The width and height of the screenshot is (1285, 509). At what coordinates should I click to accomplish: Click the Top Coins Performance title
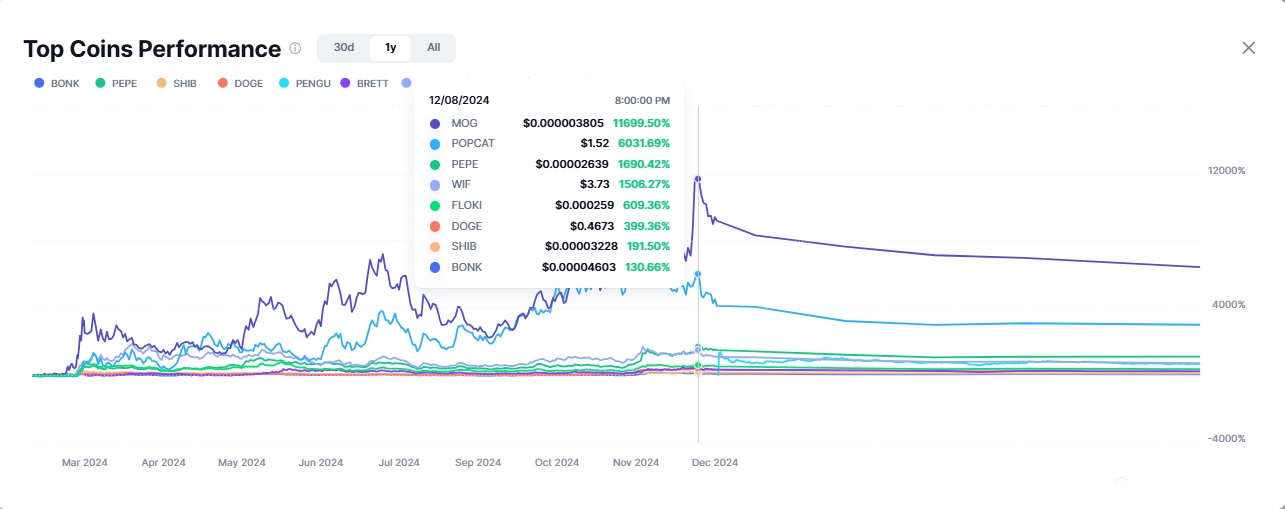click(152, 49)
